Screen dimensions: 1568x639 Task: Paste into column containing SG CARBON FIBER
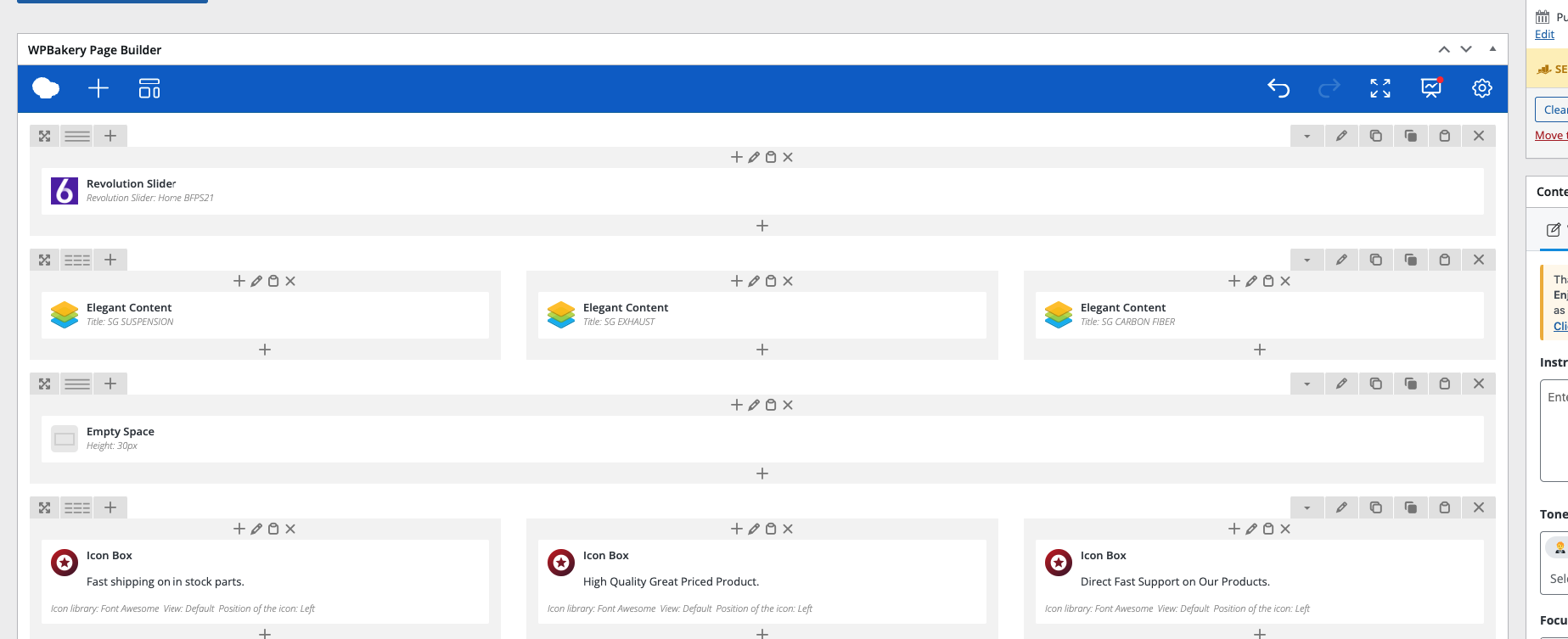(x=1268, y=281)
